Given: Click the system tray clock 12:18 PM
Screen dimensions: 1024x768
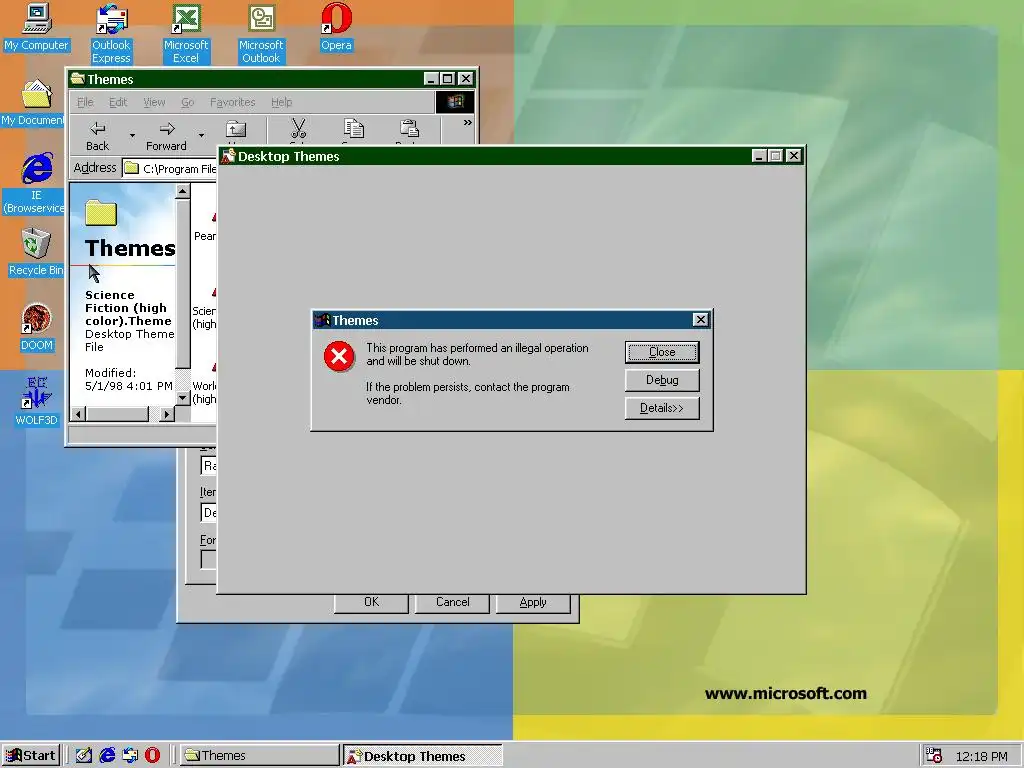Looking at the screenshot, I should point(982,756).
